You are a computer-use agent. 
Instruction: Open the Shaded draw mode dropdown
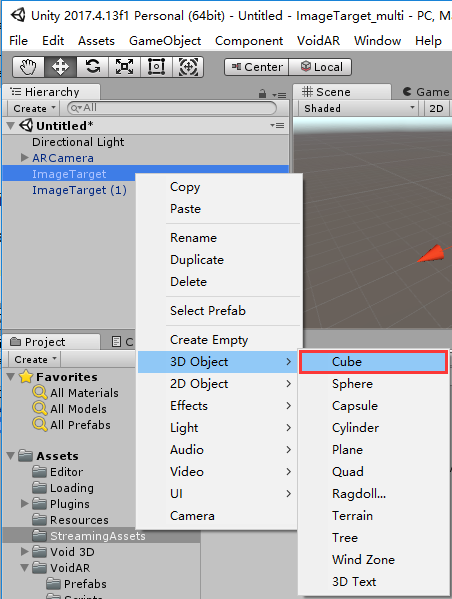(358, 108)
